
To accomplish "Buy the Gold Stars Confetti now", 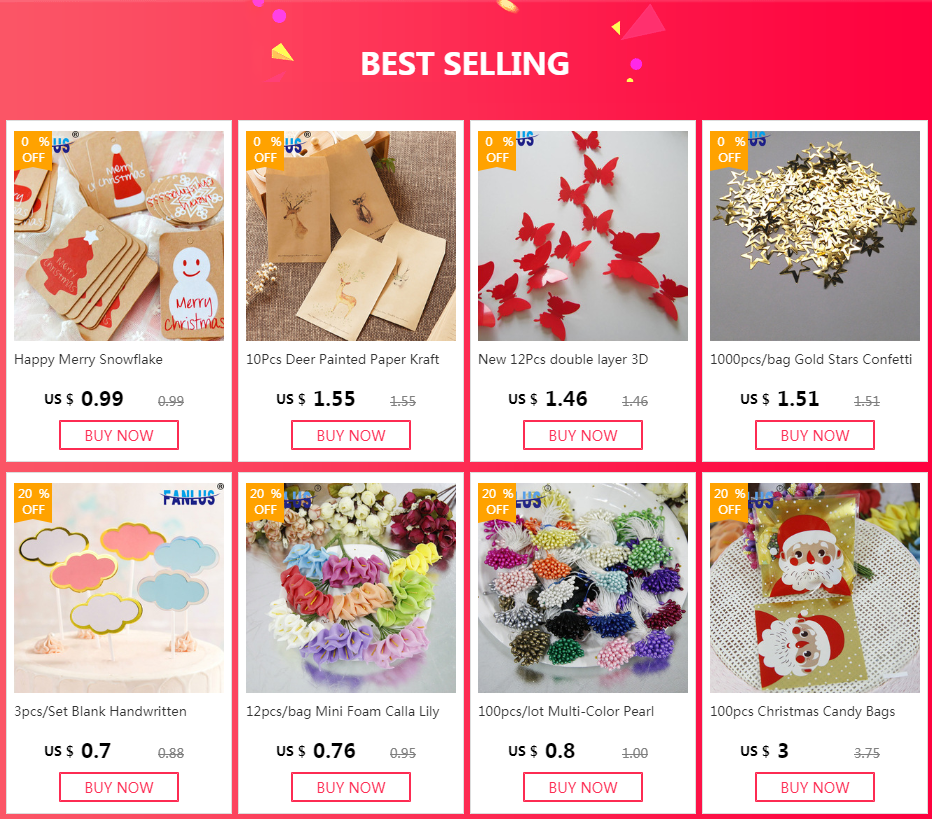I will pos(814,435).
